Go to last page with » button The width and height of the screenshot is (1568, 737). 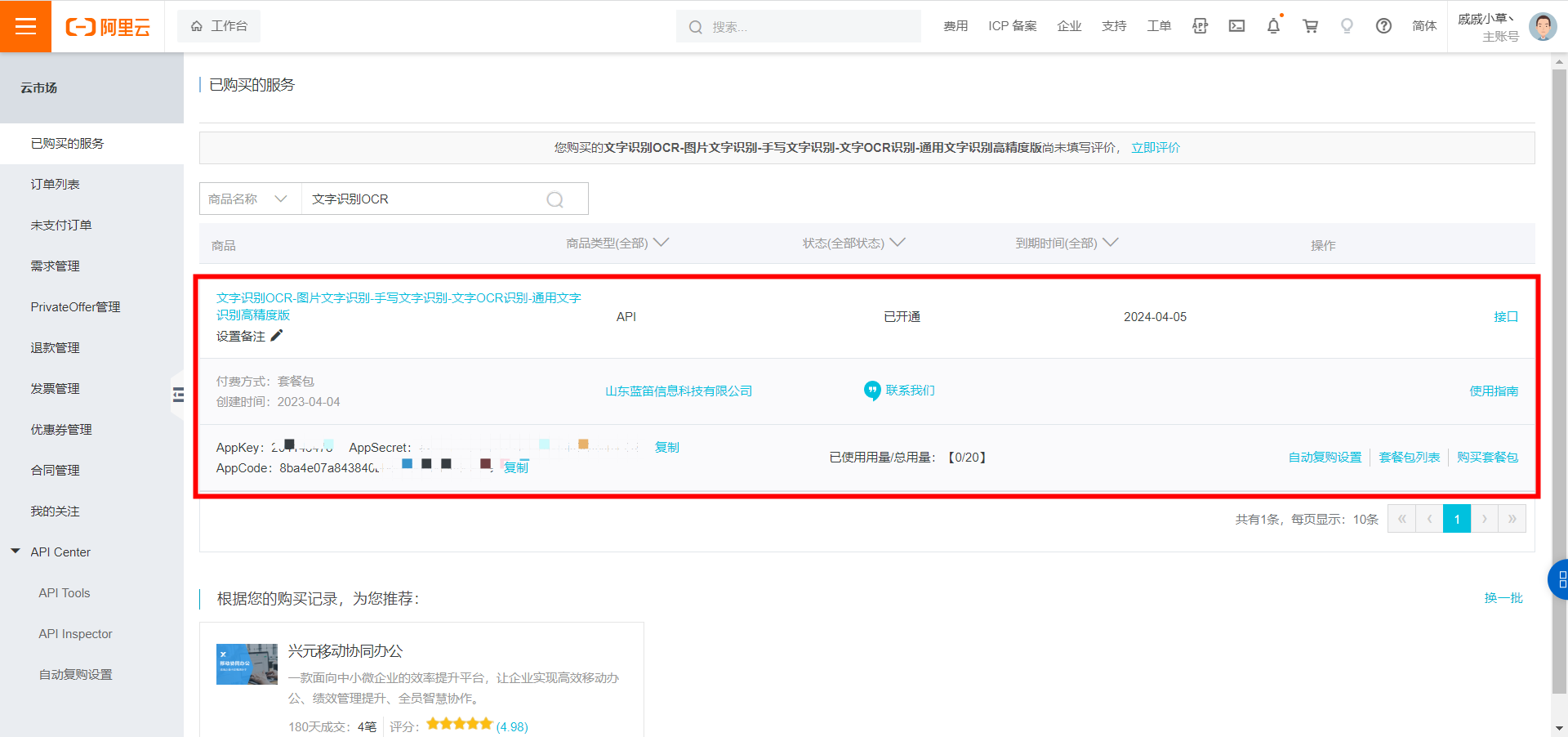[1512, 519]
